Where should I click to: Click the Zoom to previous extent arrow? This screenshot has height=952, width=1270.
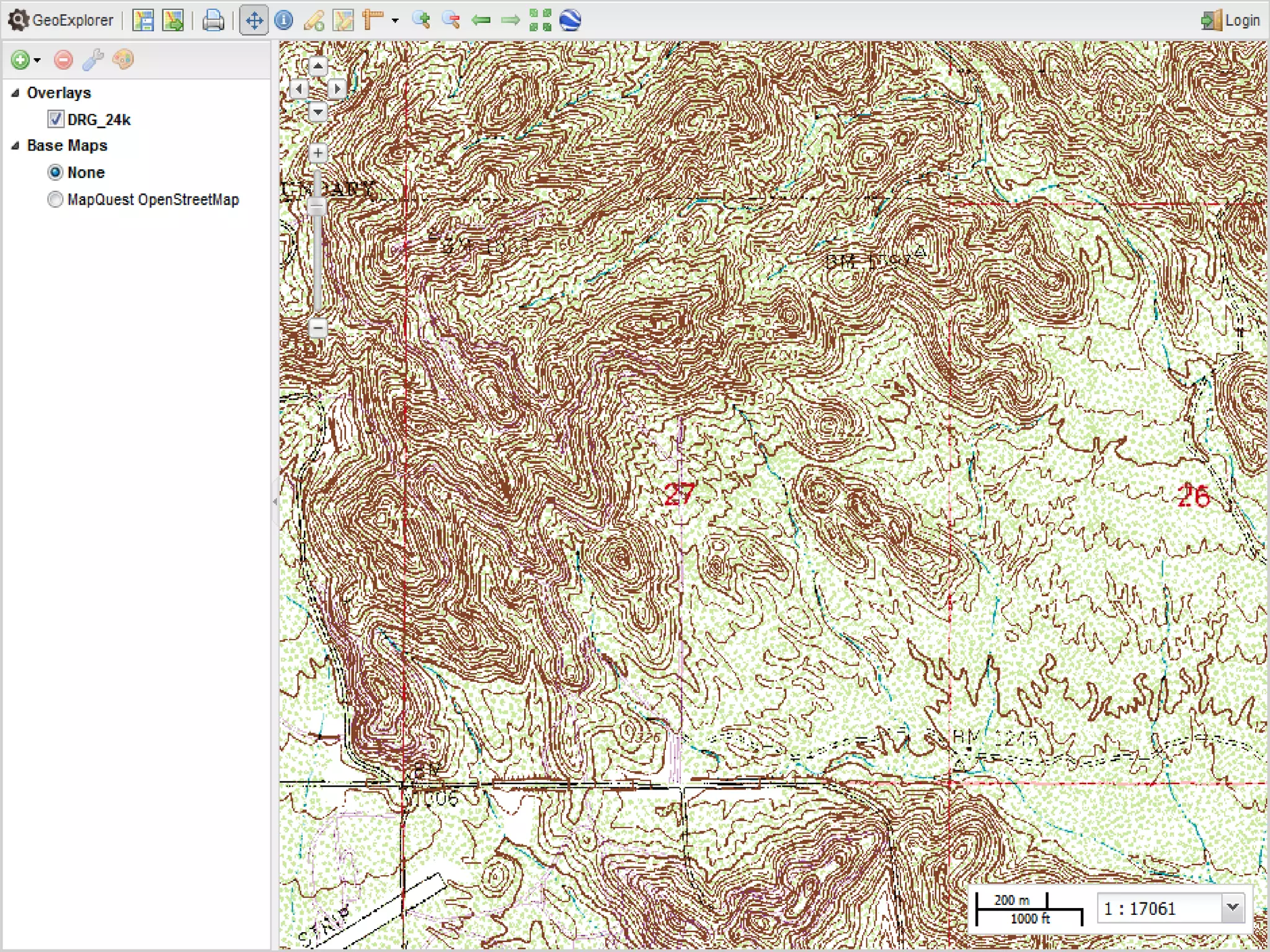pos(481,20)
